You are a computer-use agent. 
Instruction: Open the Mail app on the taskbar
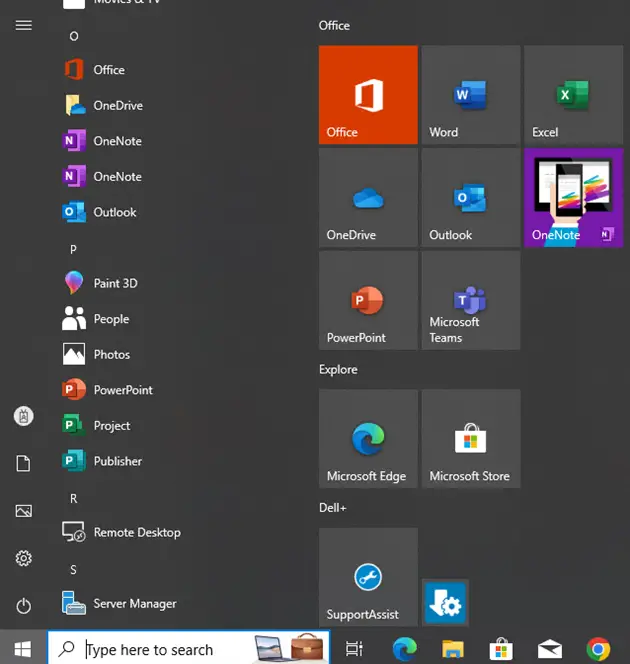click(x=550, y=648)
